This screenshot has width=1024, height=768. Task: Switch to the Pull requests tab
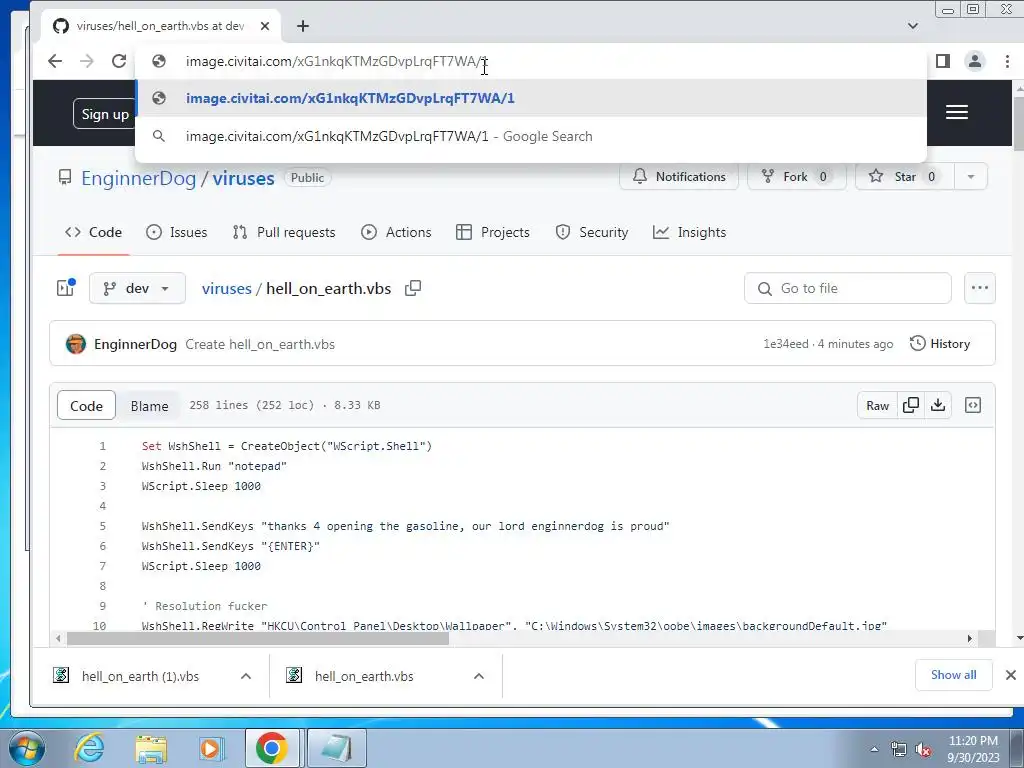click(x=284, y=232)
